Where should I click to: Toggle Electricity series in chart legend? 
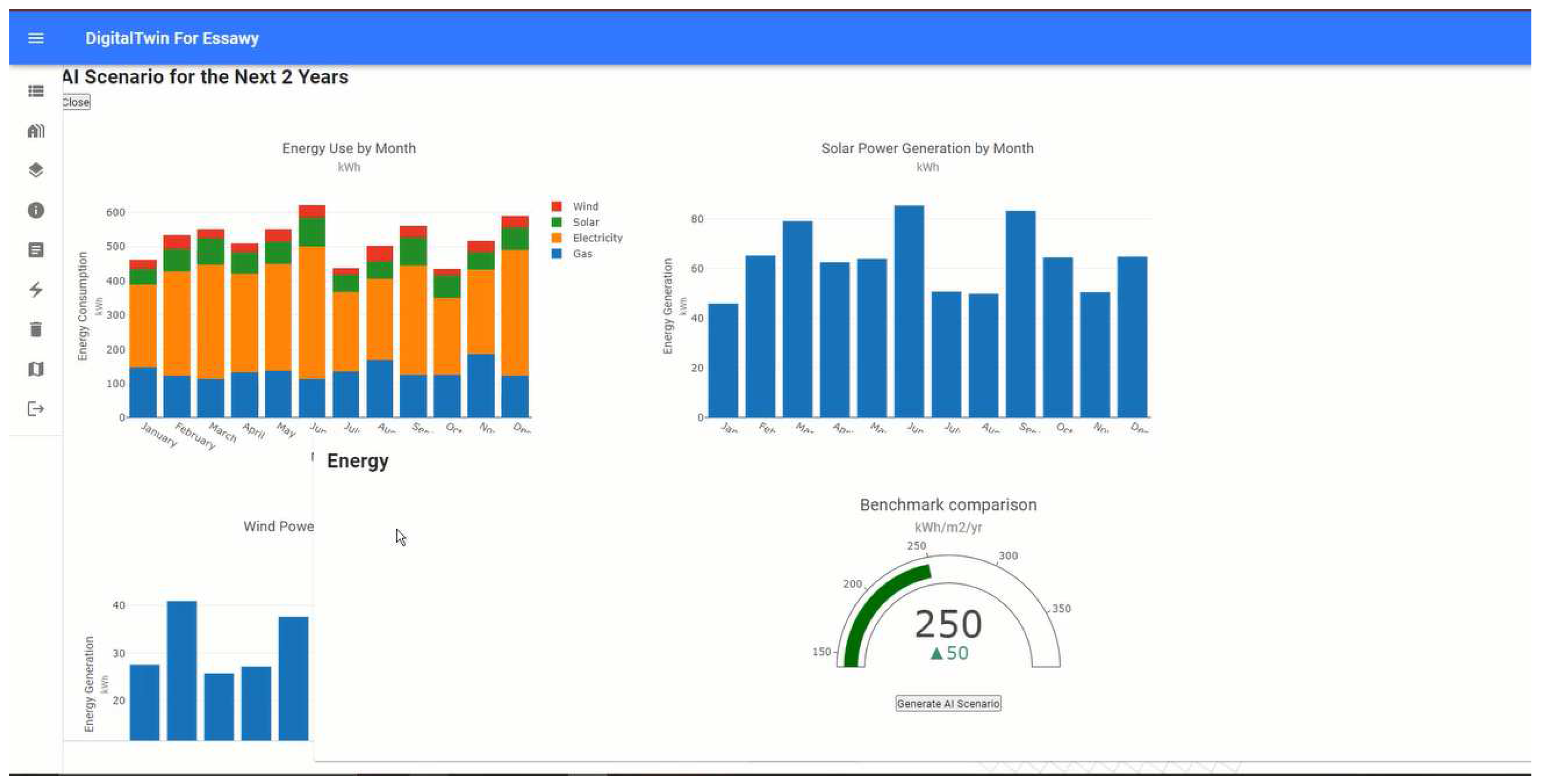click(596, 238)
